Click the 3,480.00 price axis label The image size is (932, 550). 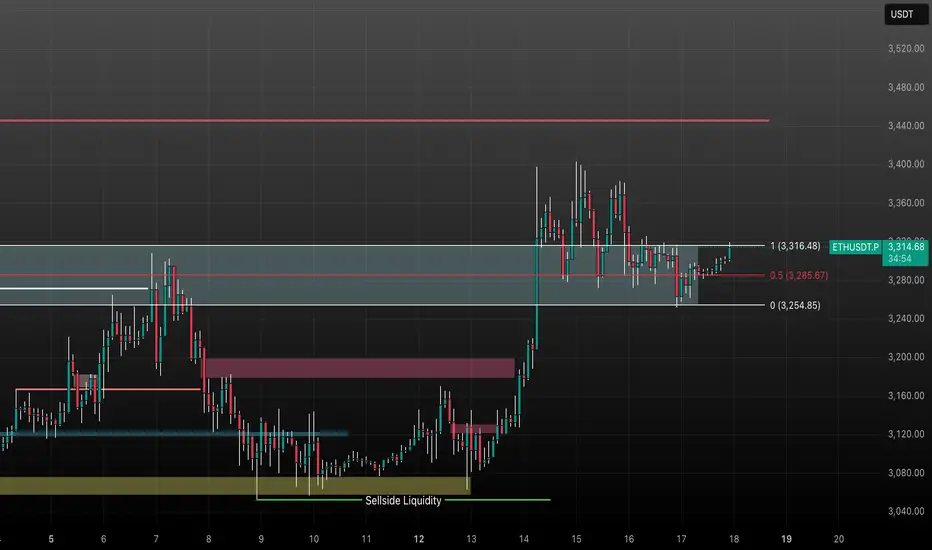pyautogui.click(x=906, y=87)
